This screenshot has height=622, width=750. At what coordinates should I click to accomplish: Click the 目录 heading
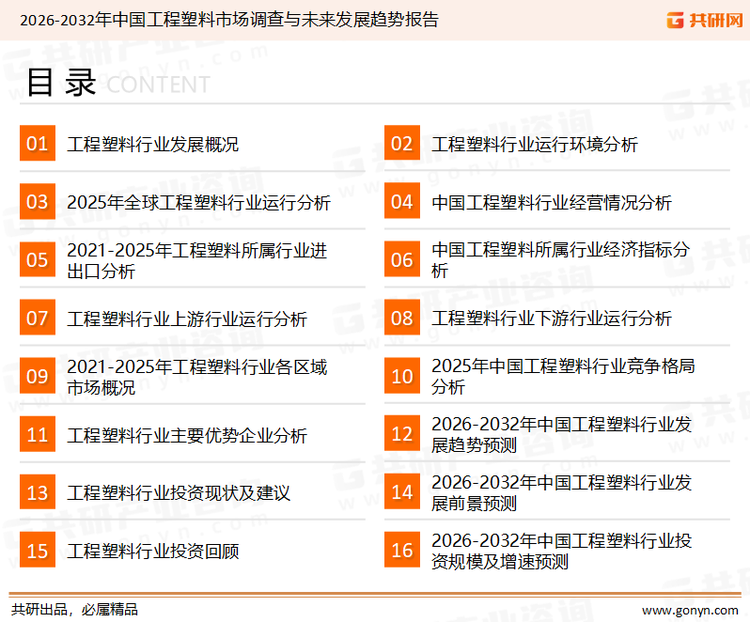[x=61, y=83]
